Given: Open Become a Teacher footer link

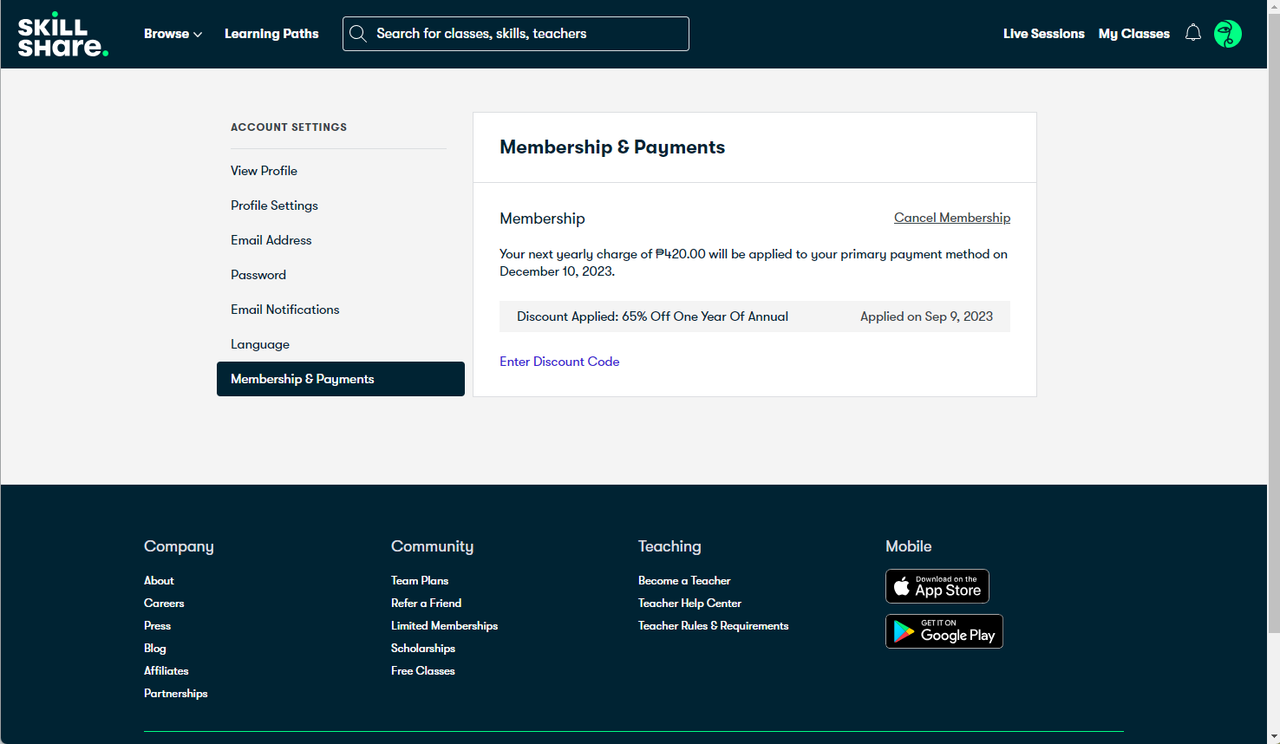Looking at the screenshot, I should [684, 581].
